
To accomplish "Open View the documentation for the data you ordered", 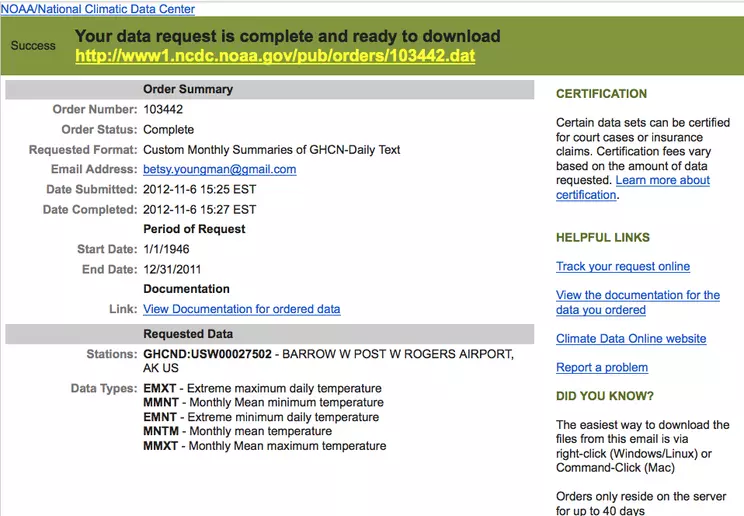I will click(638, 302).
